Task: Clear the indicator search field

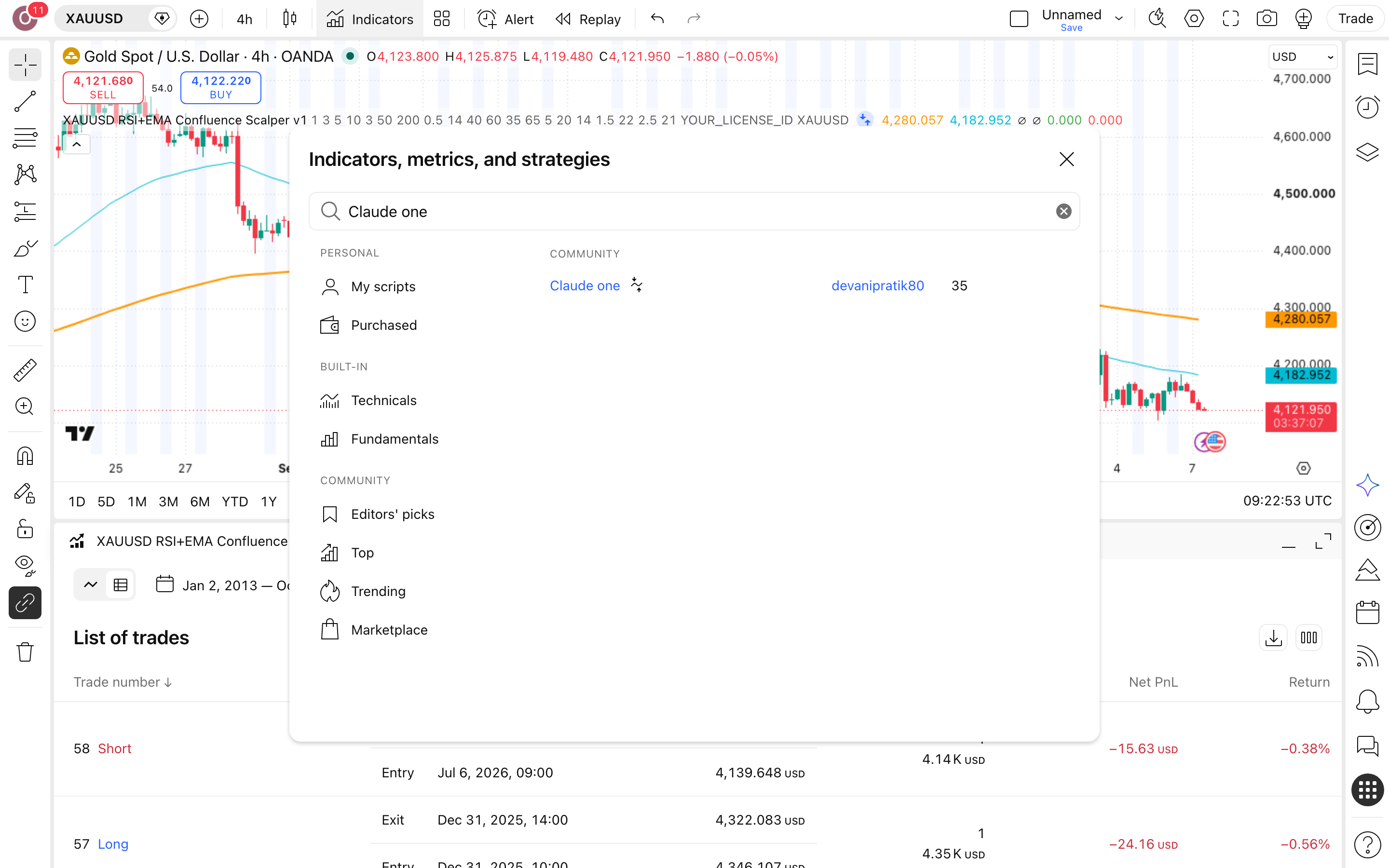Action: click(x=1063, y=211)
